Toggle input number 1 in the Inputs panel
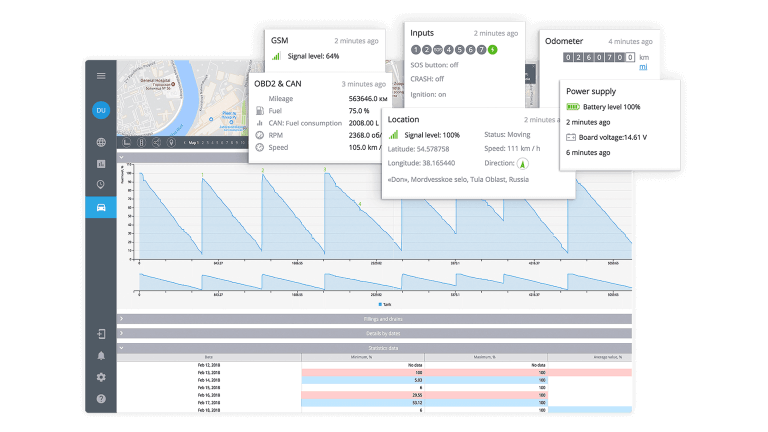 tap(415, 49)
